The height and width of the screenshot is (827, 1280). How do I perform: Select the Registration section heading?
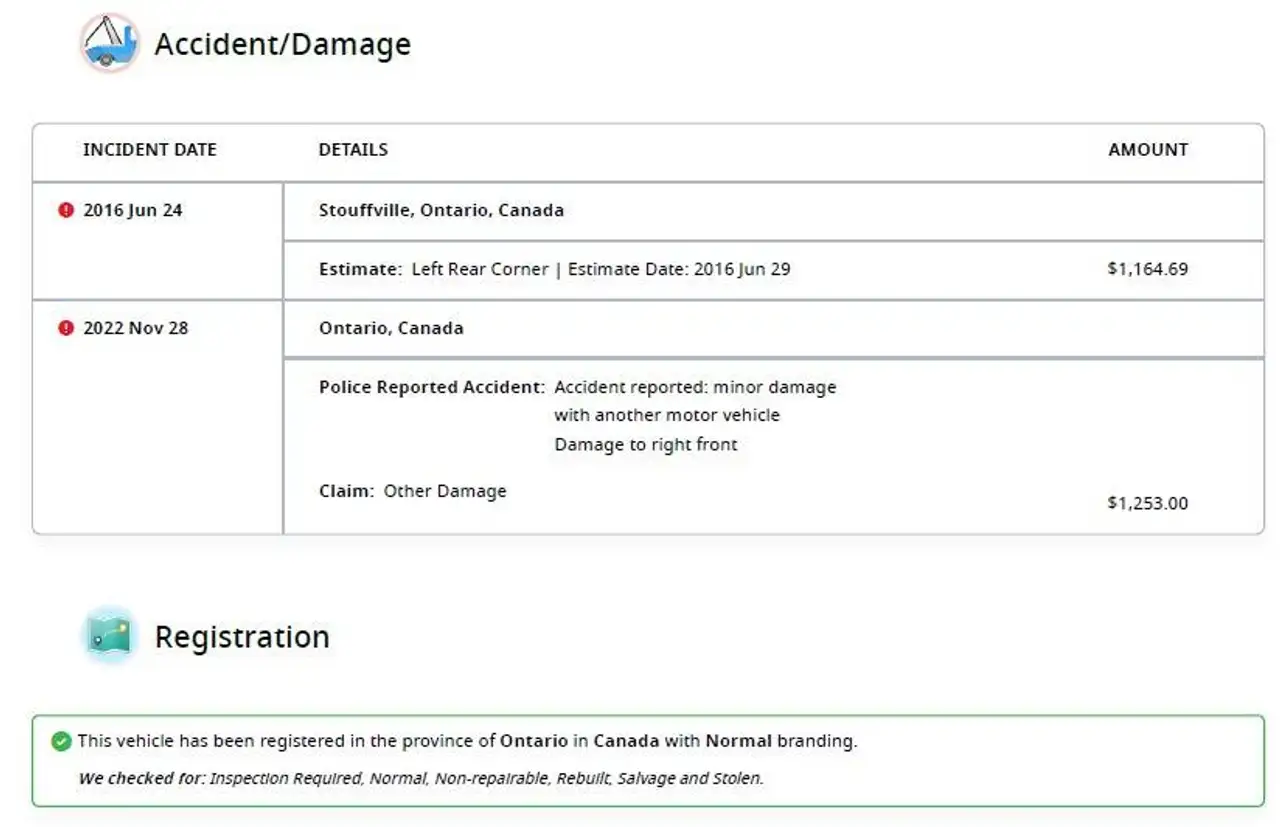point(242,637)
